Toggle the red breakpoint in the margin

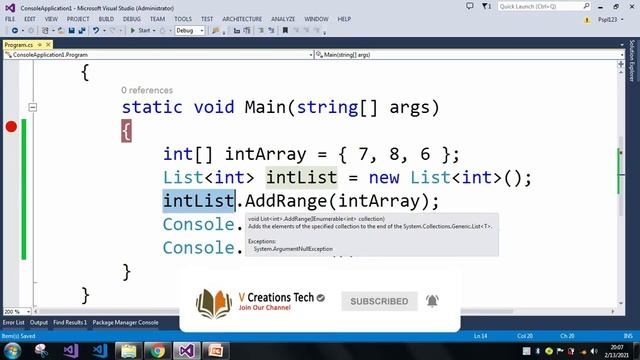coord(11,127)
